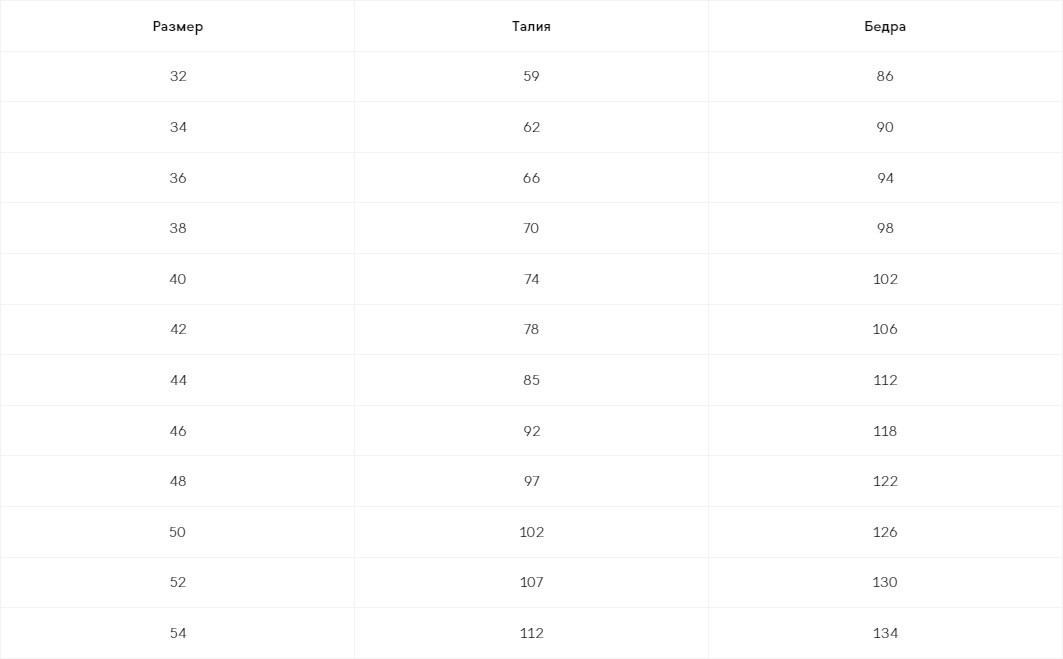Click hips value 134 for size 54

click(x=885, y=633)
